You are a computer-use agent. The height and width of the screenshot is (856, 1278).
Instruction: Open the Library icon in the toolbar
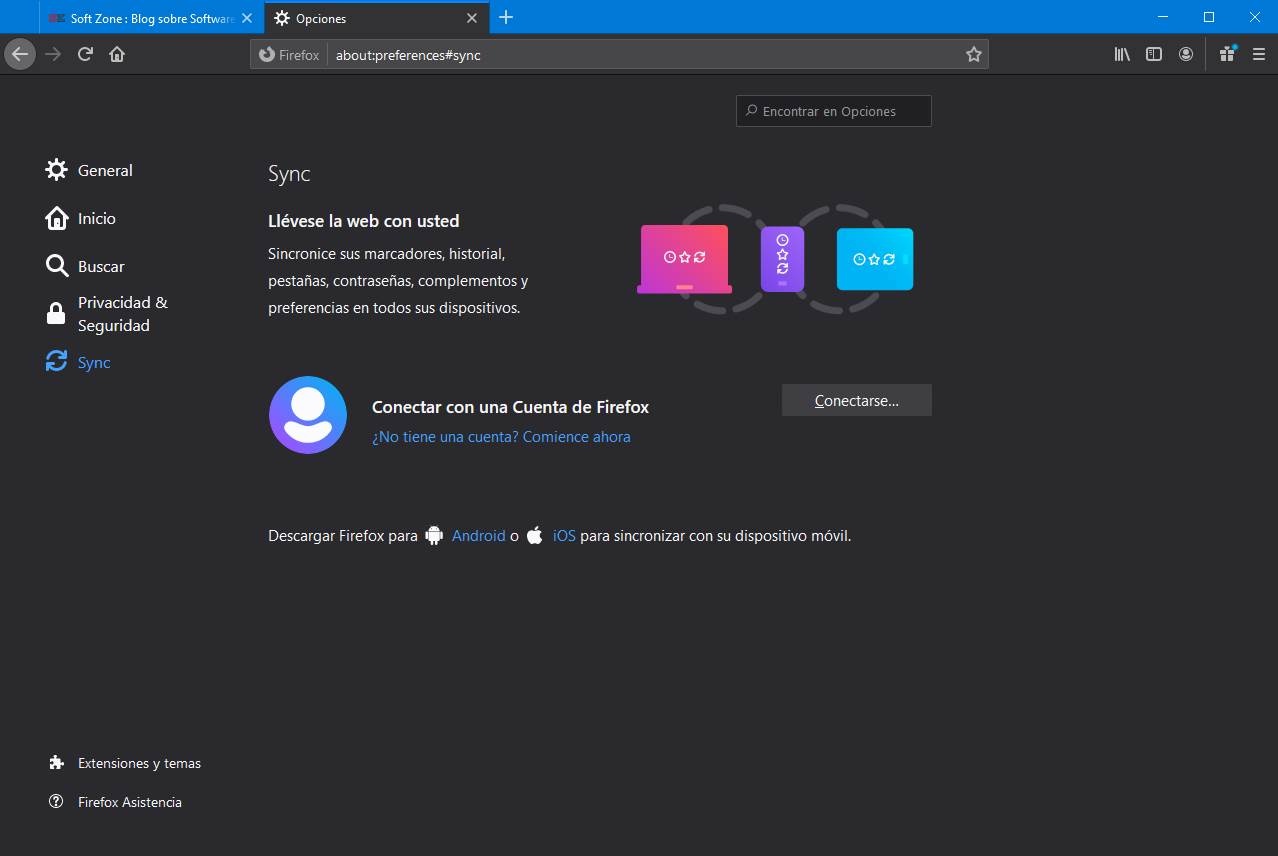(x=1122, y=54)
